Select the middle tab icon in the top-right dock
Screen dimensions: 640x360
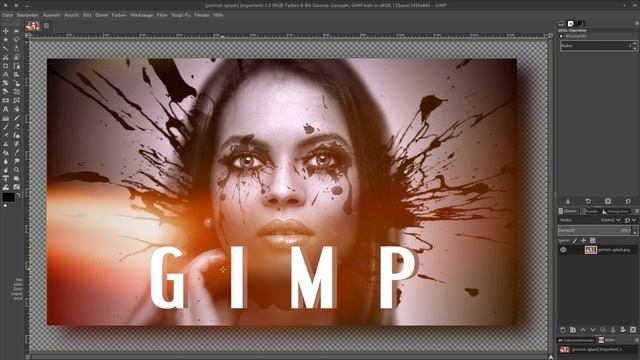pos(571,24)
